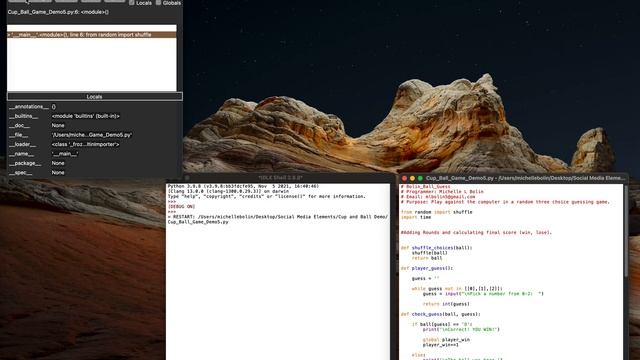
Task: Click the IDLE Shell 3.9.8 window title bar
Action: 280,178
